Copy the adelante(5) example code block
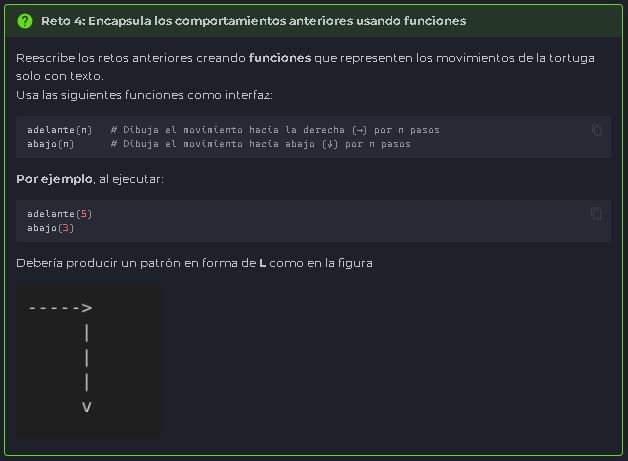628x461 pixels. click(x=596, y=213)
